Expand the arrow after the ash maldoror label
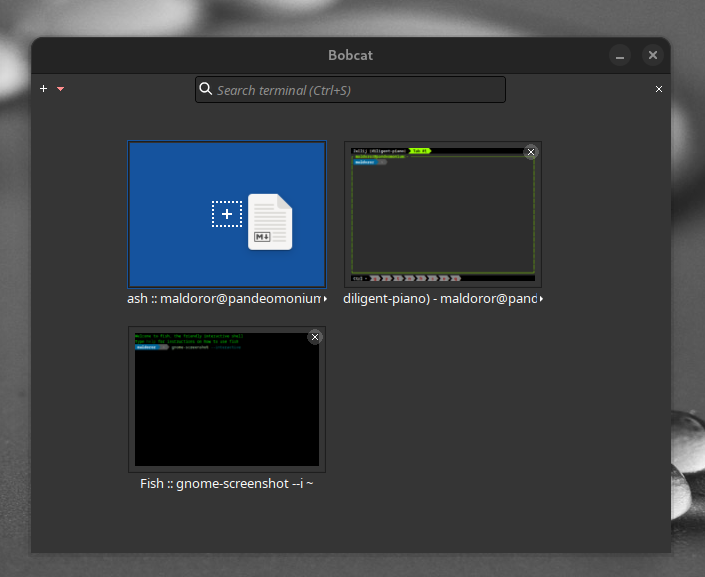The height and width of the screenshot is (577, 705). tap(325, 299)
